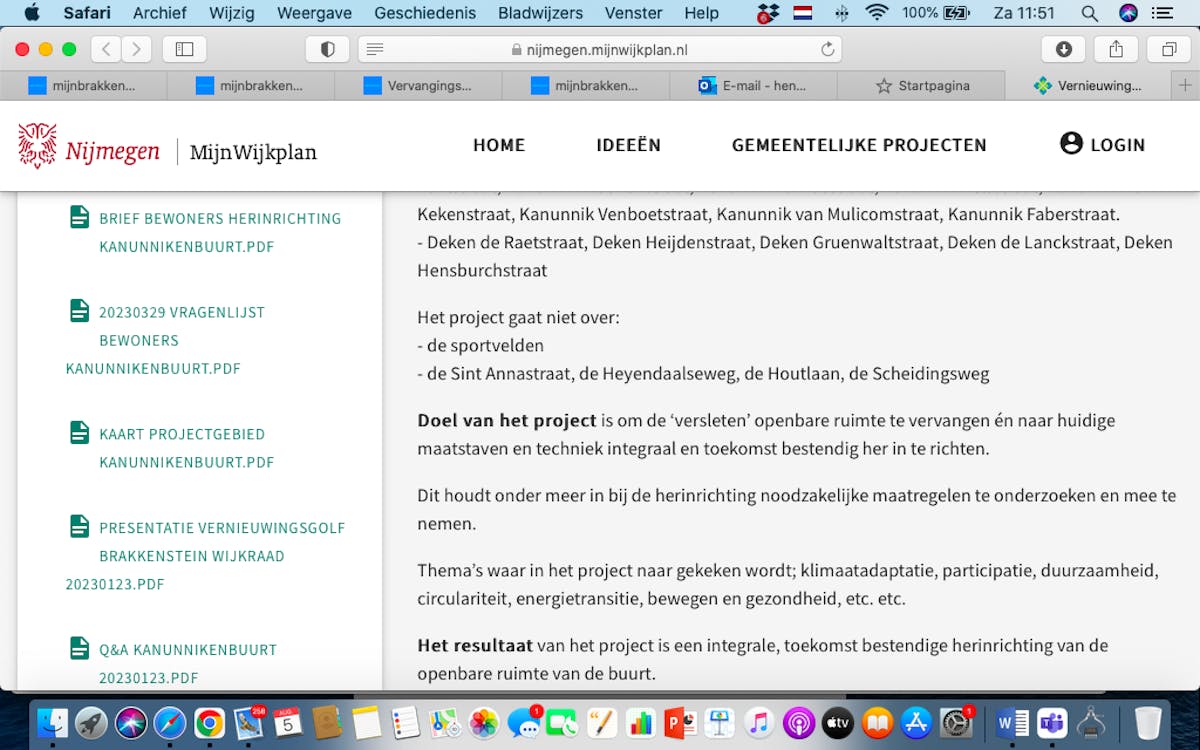Screen dimensions: 1200x750
Task: Open the Bladwijzers menu
Action: click(540, 13)
